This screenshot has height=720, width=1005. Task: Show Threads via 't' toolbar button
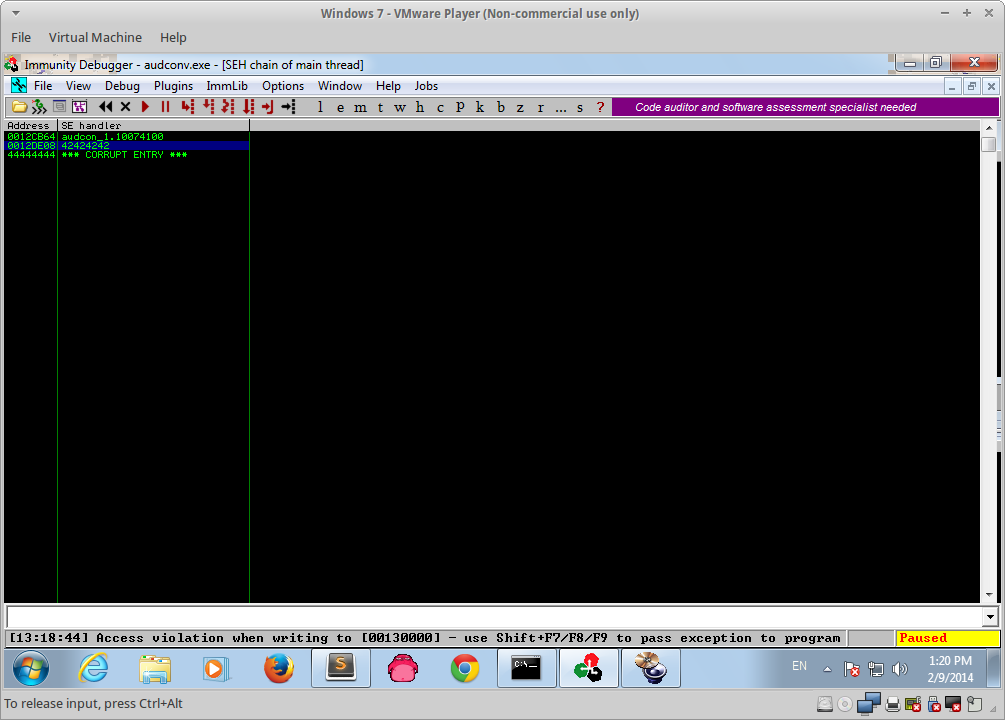[x=381, y=107]
